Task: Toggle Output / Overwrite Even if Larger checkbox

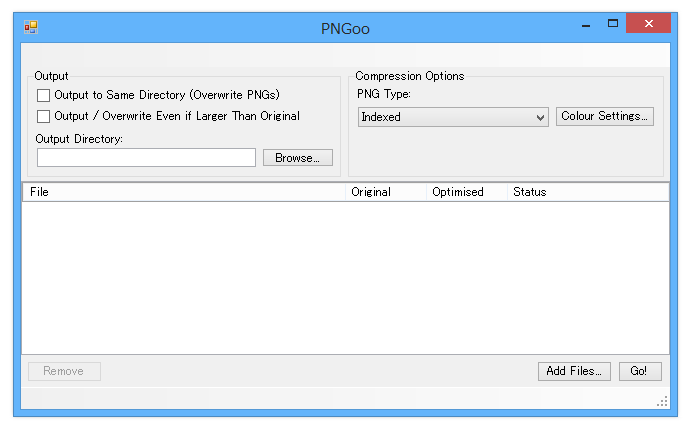Action: point(43,117)
